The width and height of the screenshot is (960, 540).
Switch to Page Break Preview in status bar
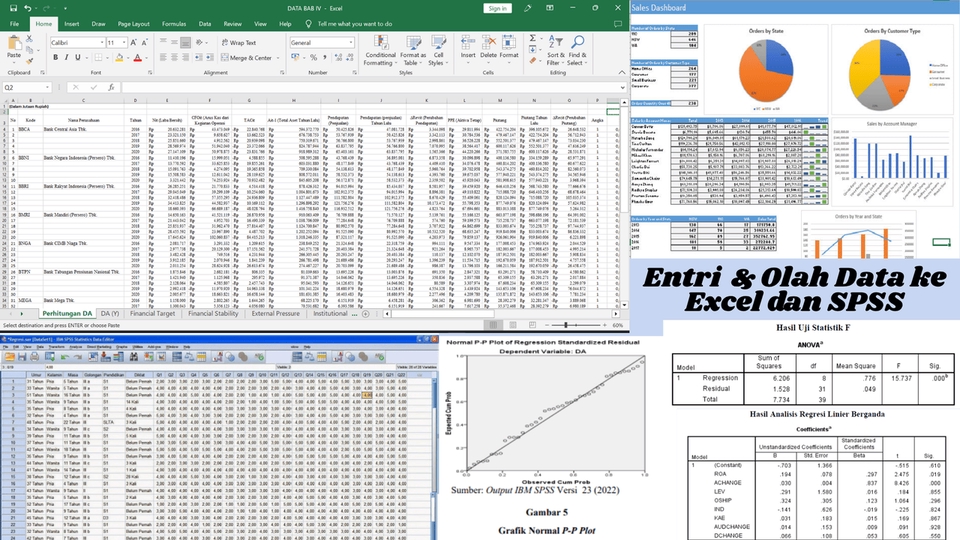[531, 325]
